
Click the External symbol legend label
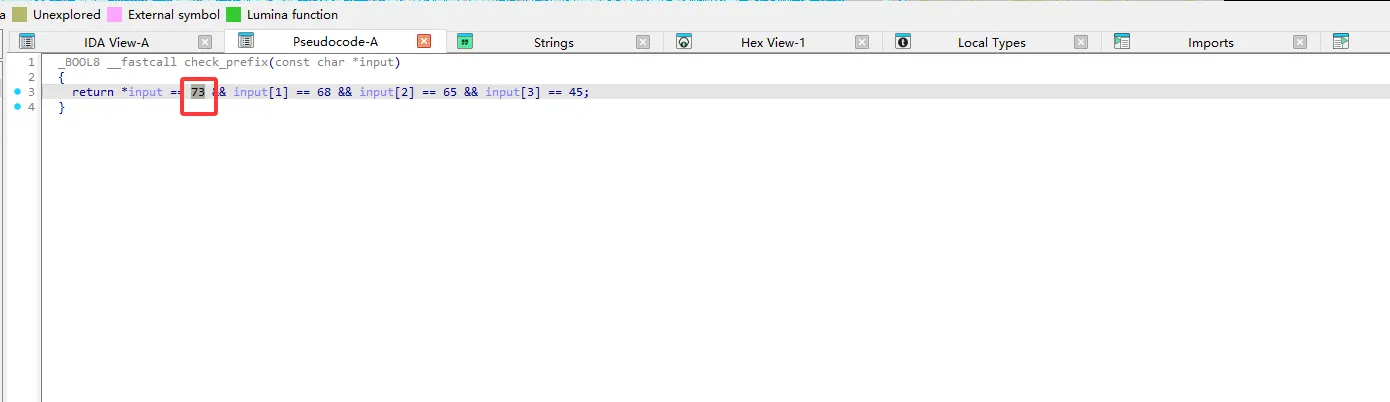click(x=174, y=15)
